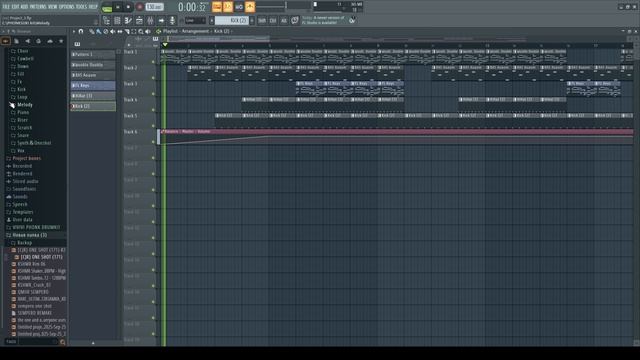Select the Draw pencil tool
Viewport: 640px width, 360px height.
coord(92,31)
